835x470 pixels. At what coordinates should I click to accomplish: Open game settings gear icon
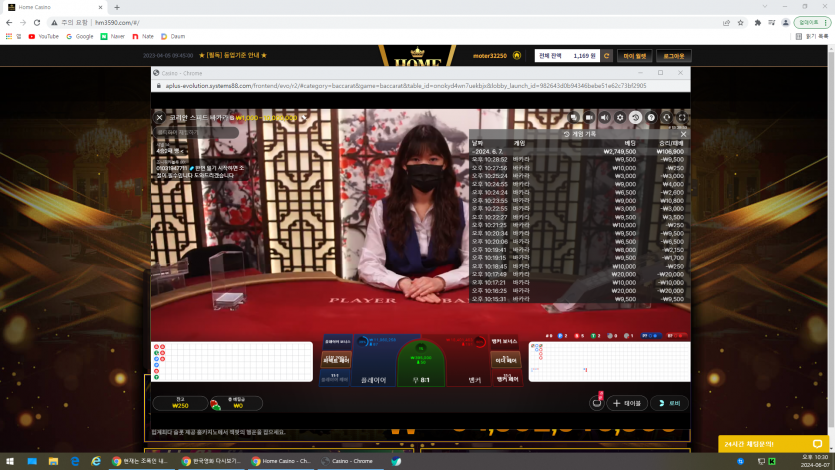coord(620,118)
